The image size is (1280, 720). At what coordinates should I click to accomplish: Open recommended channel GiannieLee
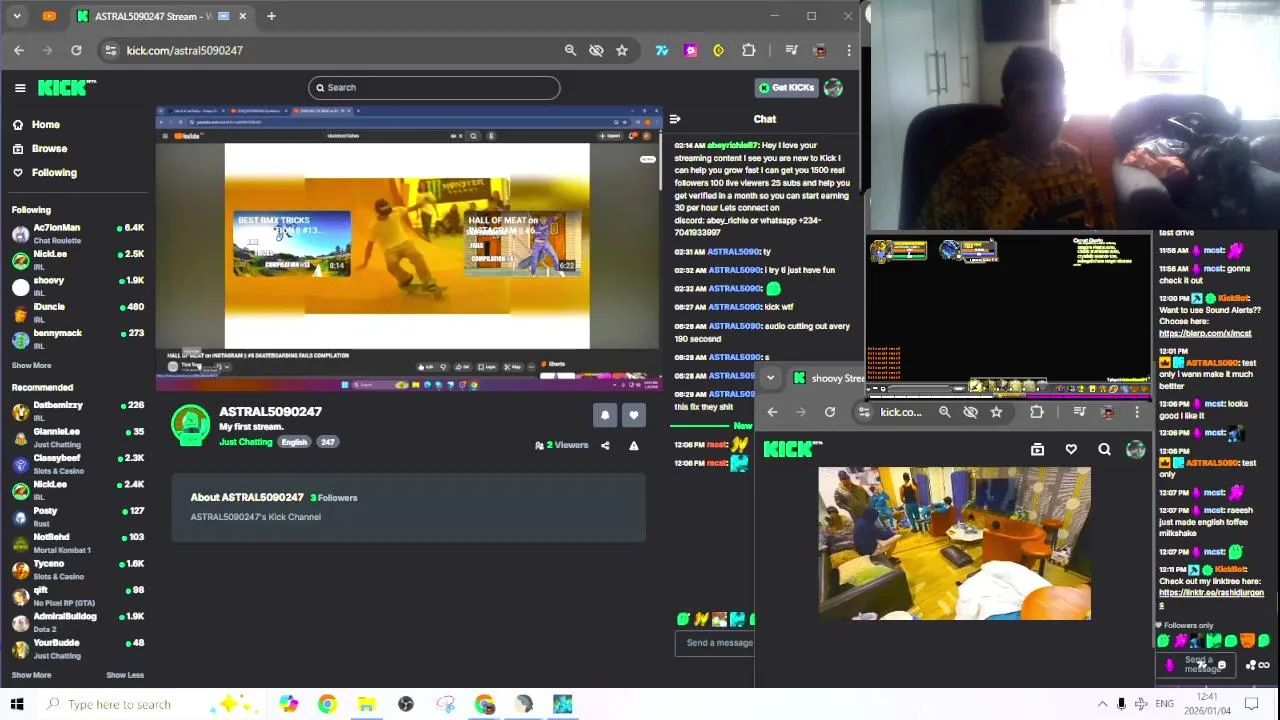coord(78,436)
